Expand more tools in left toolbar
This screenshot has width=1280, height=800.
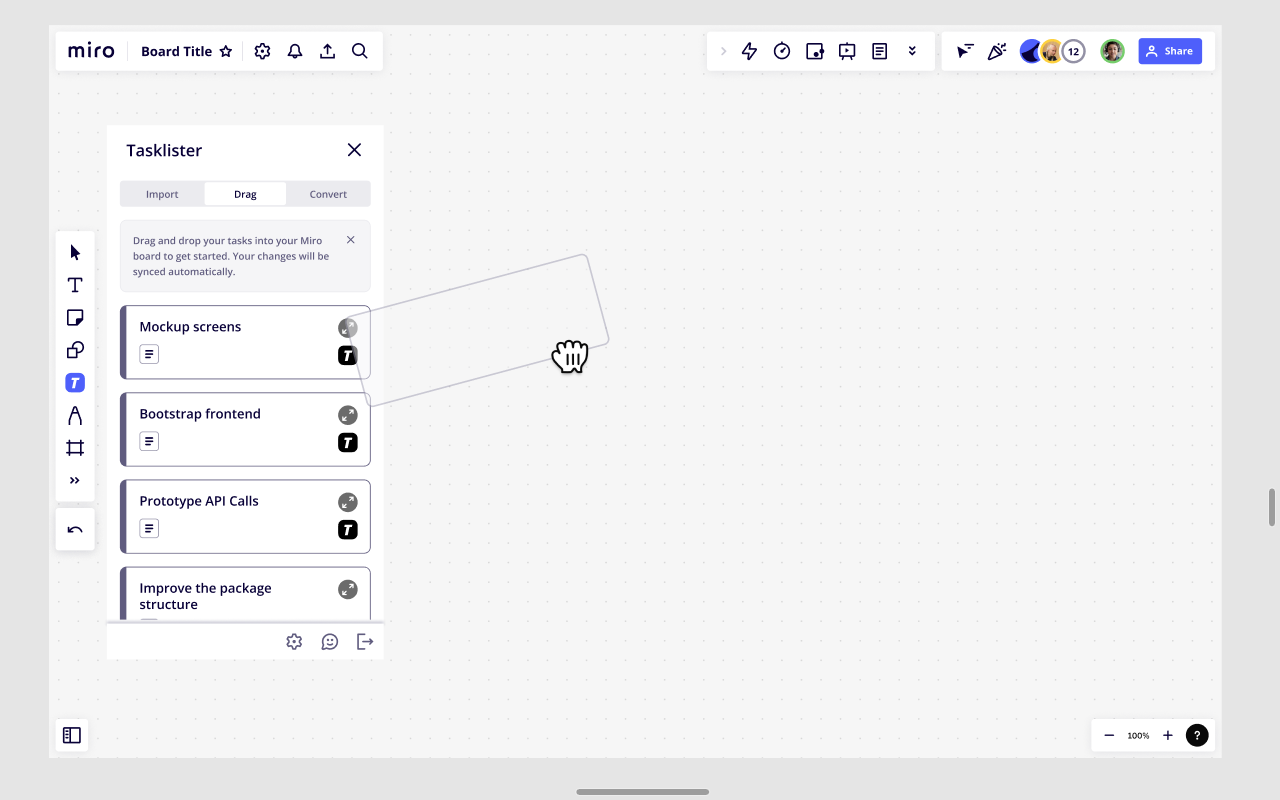click(x=75, y=481)
